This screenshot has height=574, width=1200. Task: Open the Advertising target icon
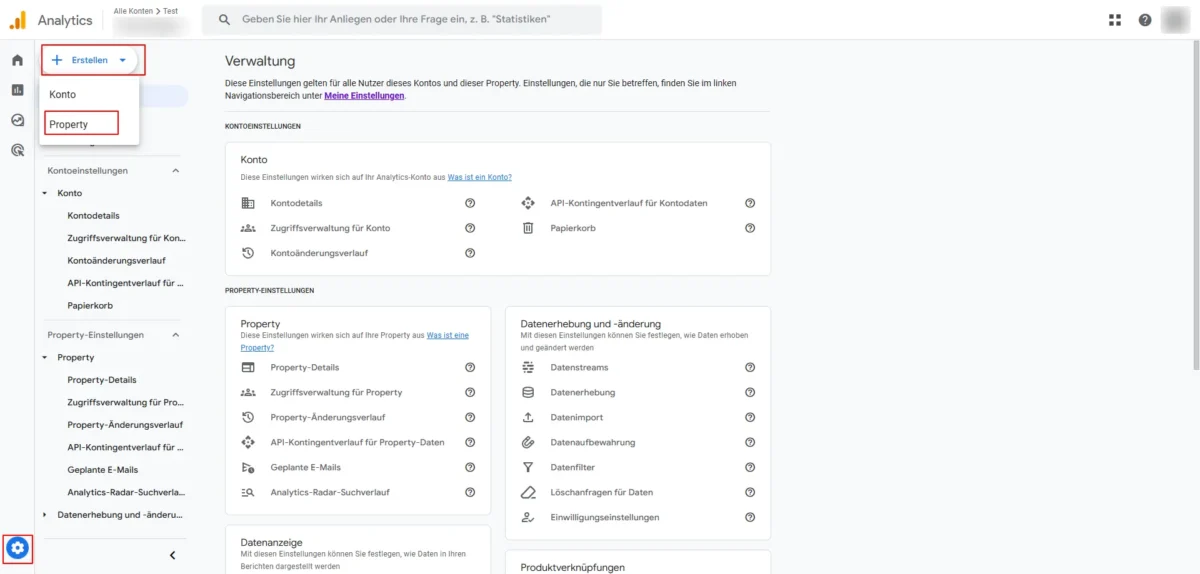pos(17,150)
